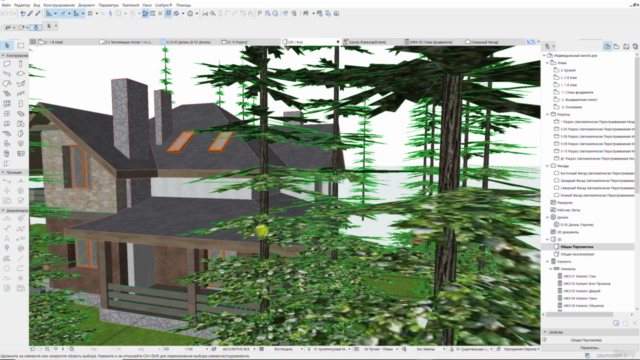Close the 3D / Все tab

pos(338,42)
